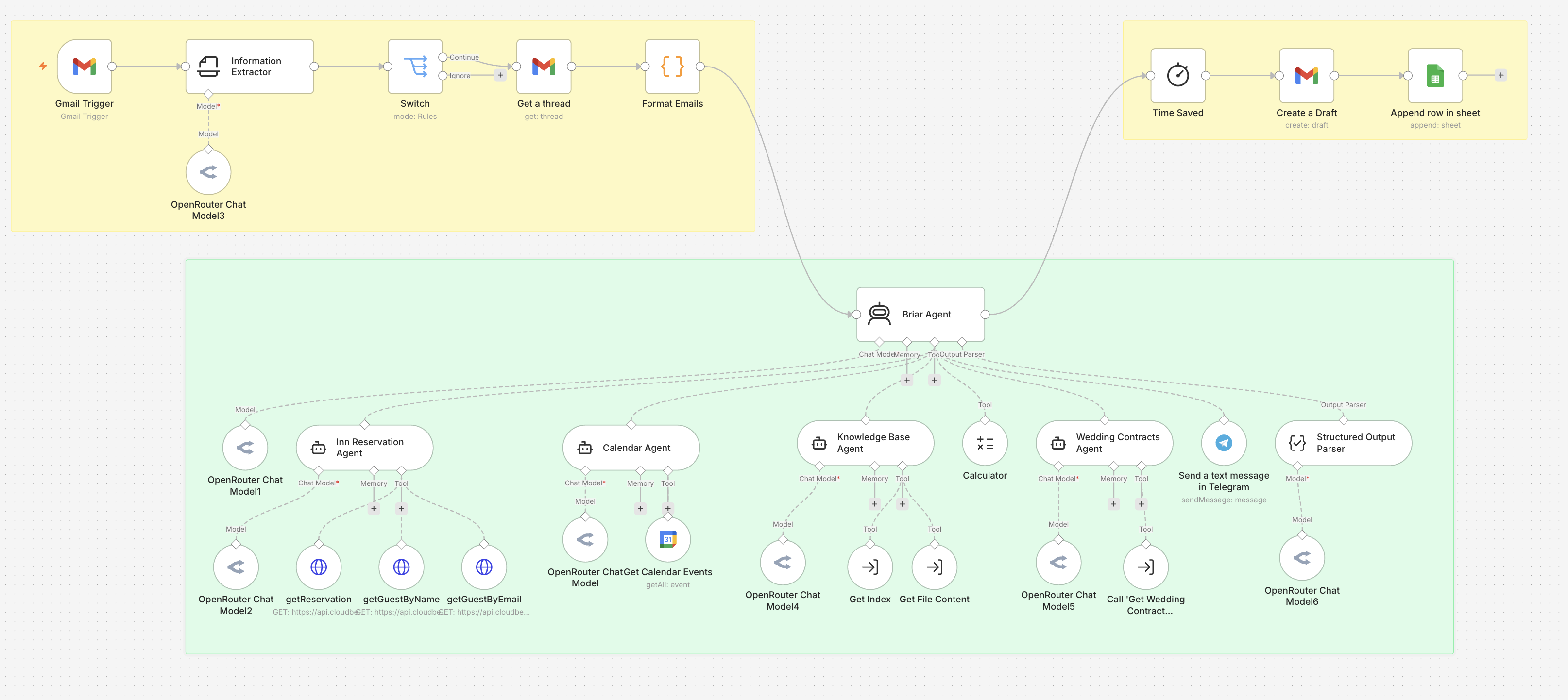Image resolution: width=1568 pixels, height=700 pixels.
Task: Select the getGuestByEmail HTTP node
Action: [x=484, y=567]
